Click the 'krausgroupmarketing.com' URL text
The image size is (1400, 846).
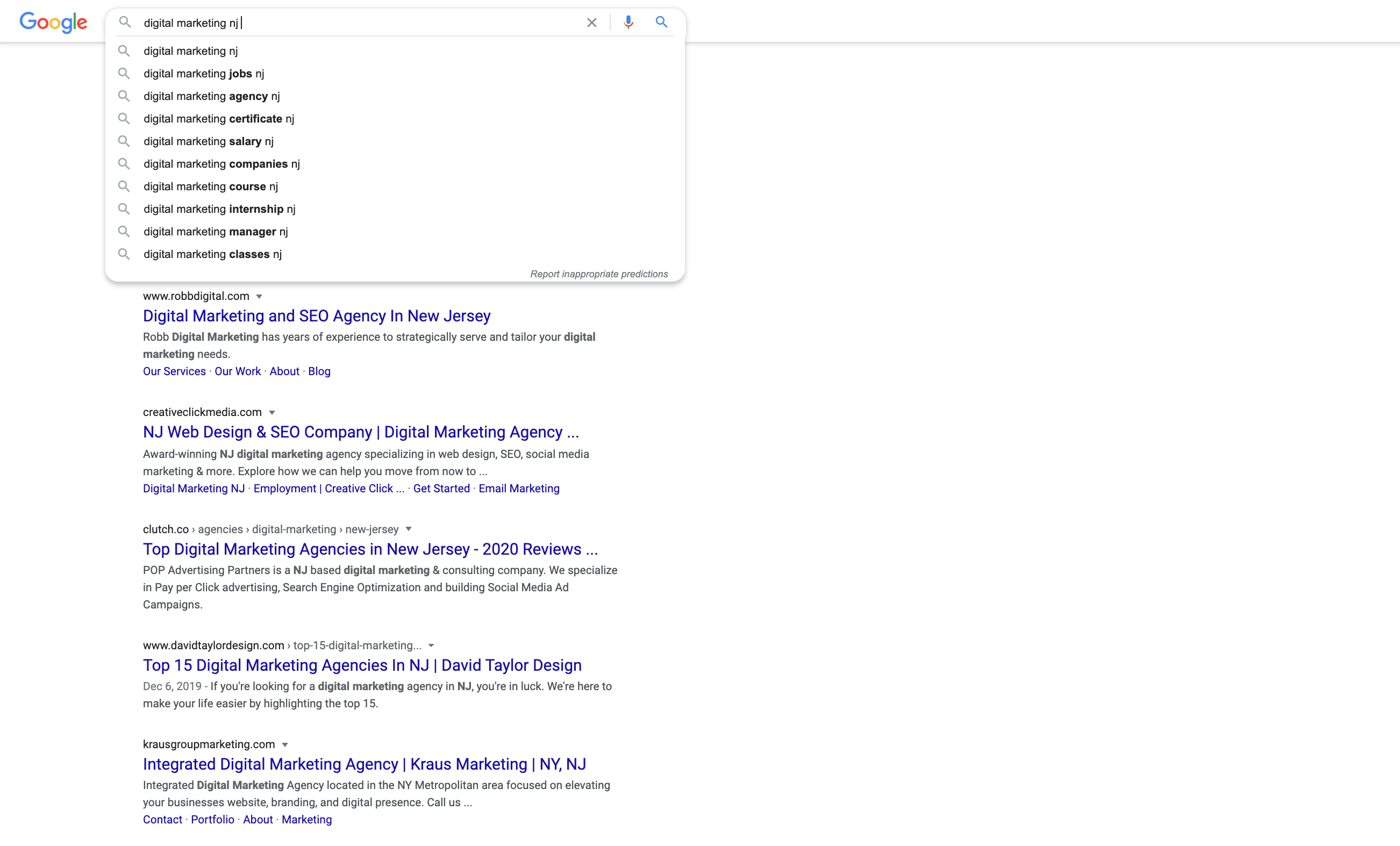pyautogui.click(x=209, y=744)
